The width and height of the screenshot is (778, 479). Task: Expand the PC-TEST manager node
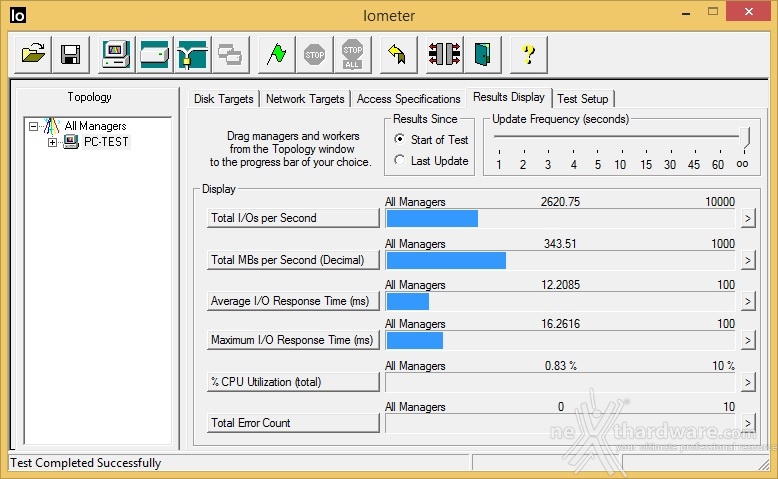(52, 142)
